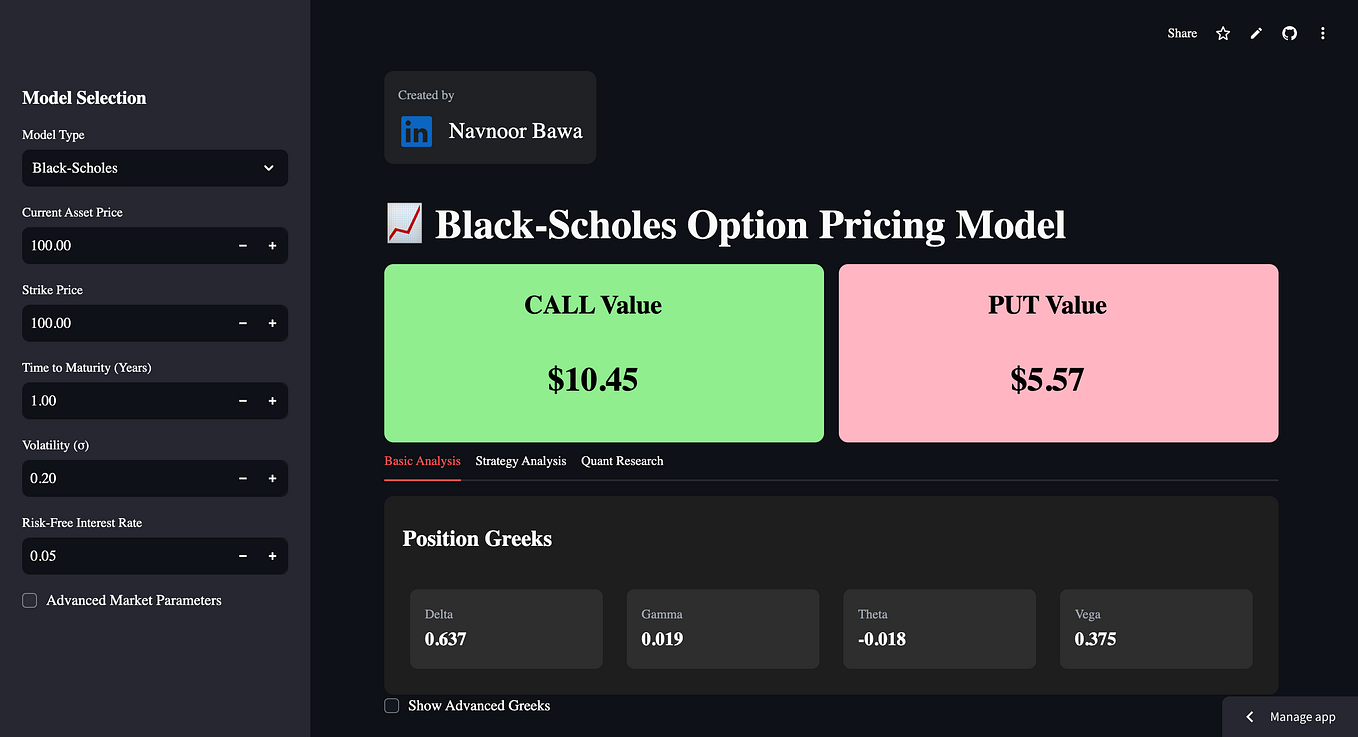Open the Quant Research tab
Image resolution: width=1358 pixels, height=737 pixels.
[622, 461]
